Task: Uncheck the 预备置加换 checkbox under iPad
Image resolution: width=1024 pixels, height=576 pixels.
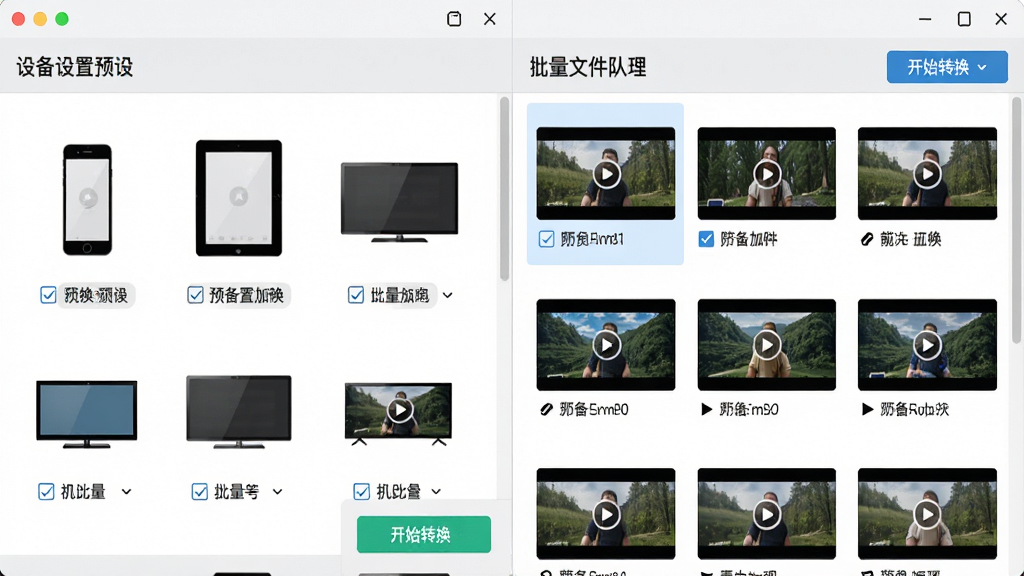Action: point(195,295)
